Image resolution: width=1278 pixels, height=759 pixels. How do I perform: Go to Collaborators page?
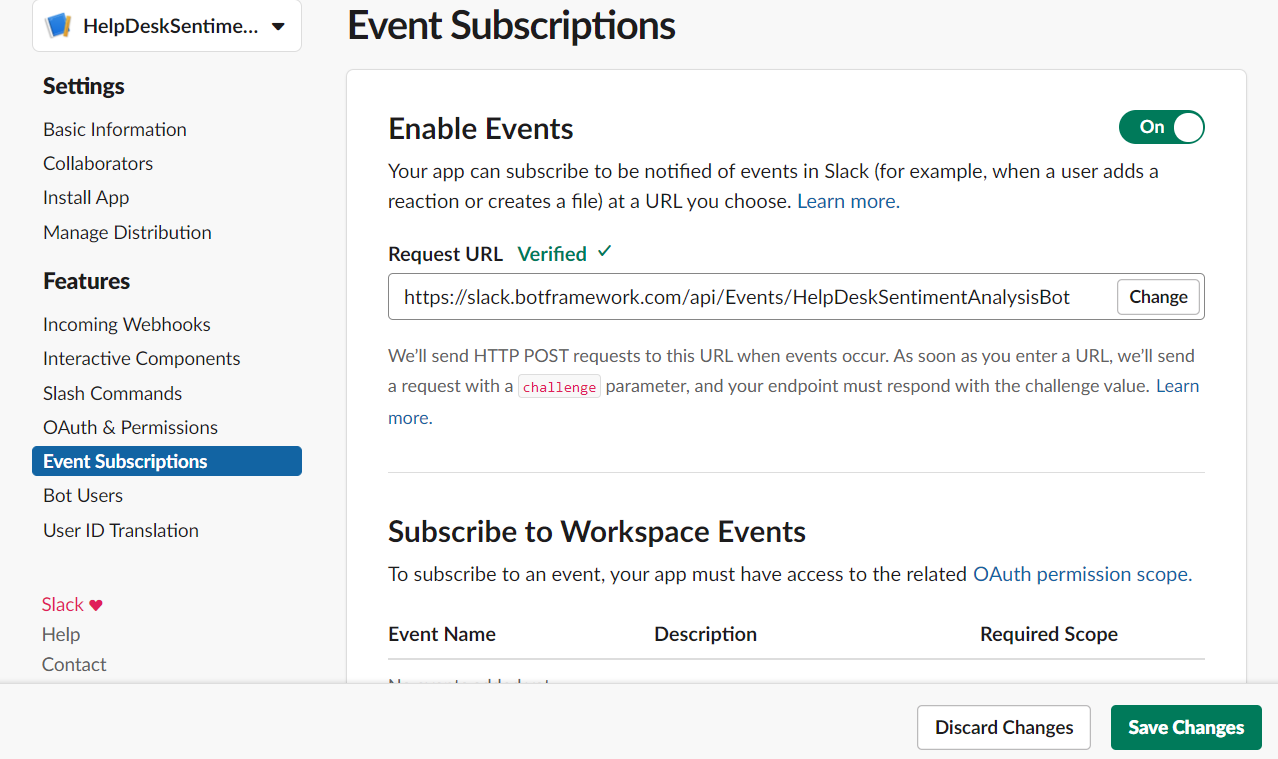(98, 163)
